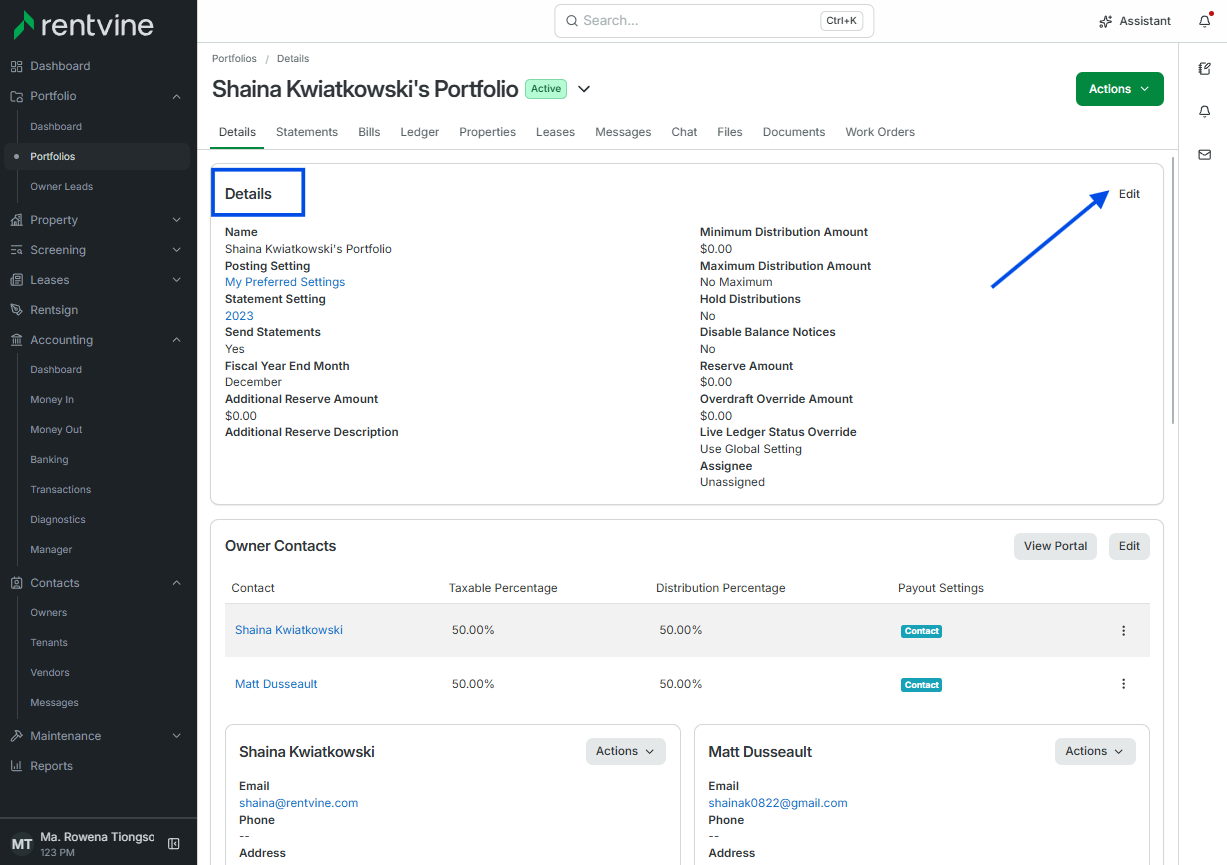Screen dimensions: 1227x865
Task: Collapse the Contacts sidebar section
Action: click(x=176, y=583)
